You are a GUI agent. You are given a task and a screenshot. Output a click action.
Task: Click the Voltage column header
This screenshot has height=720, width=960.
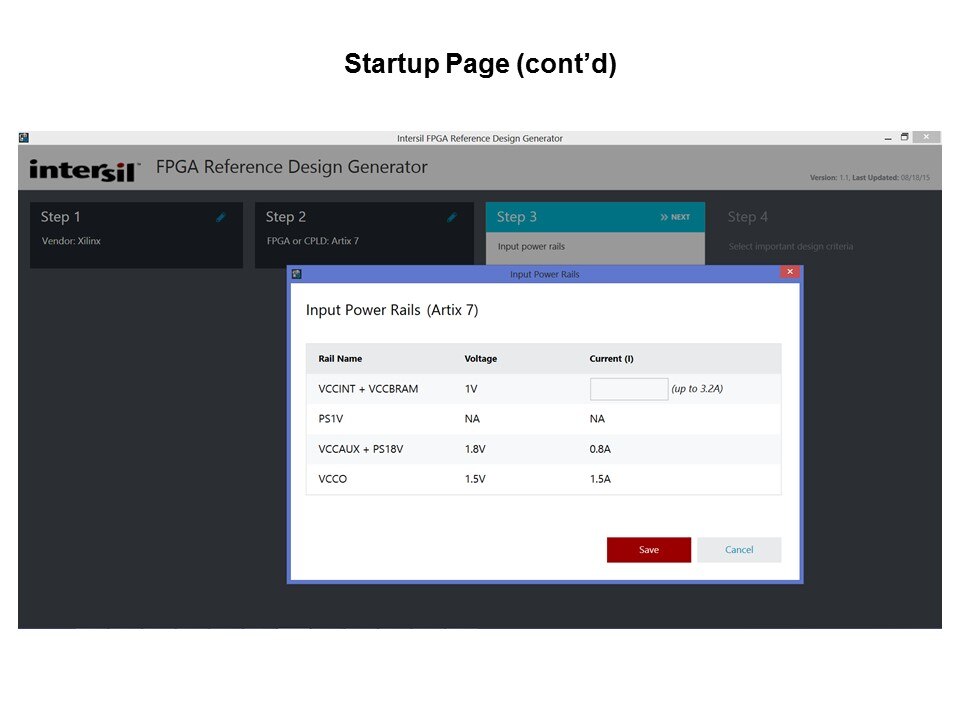click(480, 359)
